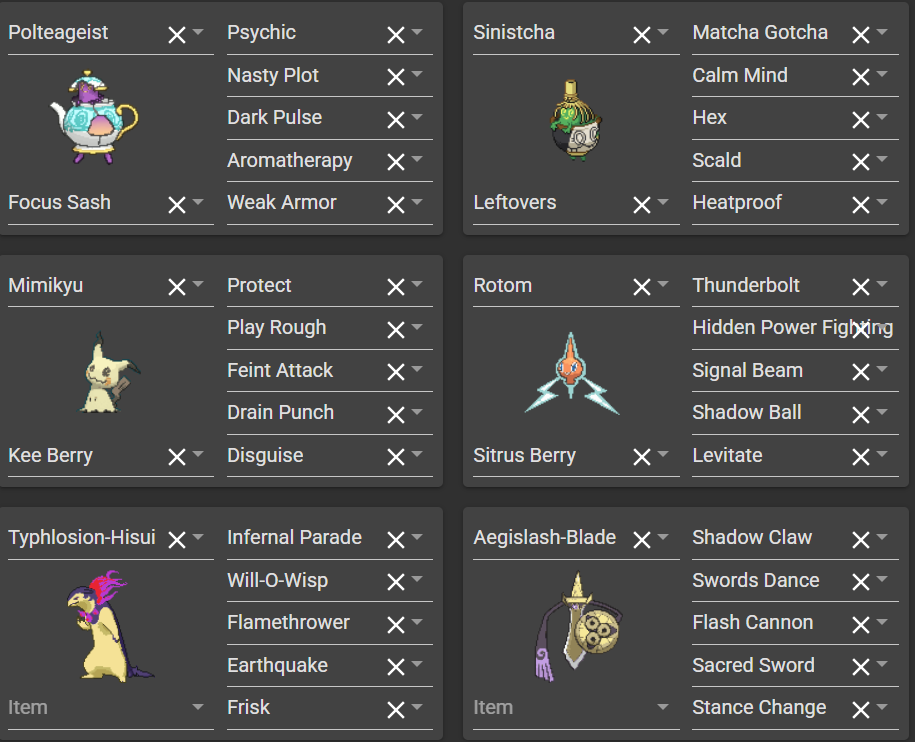Click the Rotom sprite image
The height and width of the screenshot is (742, 915).
tap(572, 373)
